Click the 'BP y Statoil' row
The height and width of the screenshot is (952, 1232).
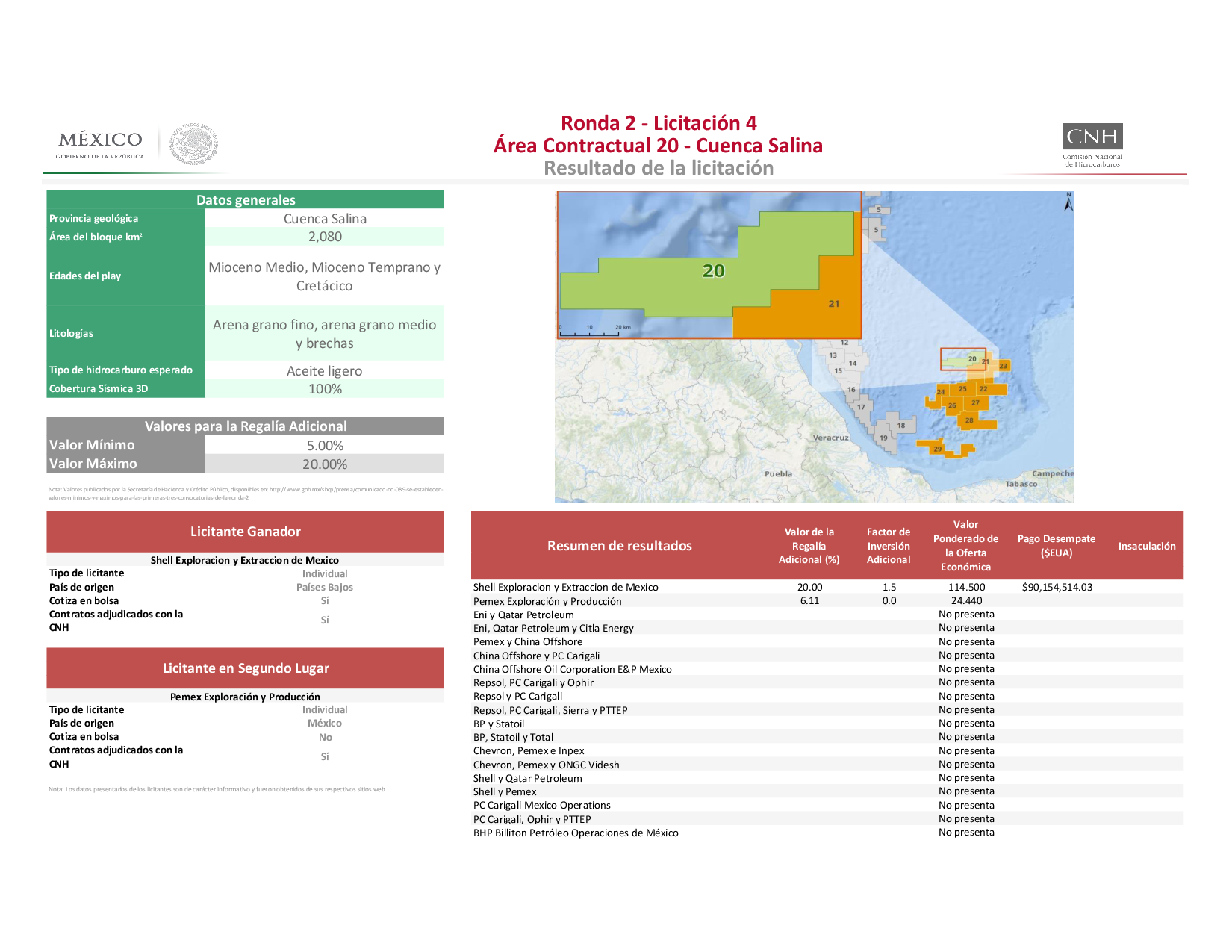pos(827,724)
